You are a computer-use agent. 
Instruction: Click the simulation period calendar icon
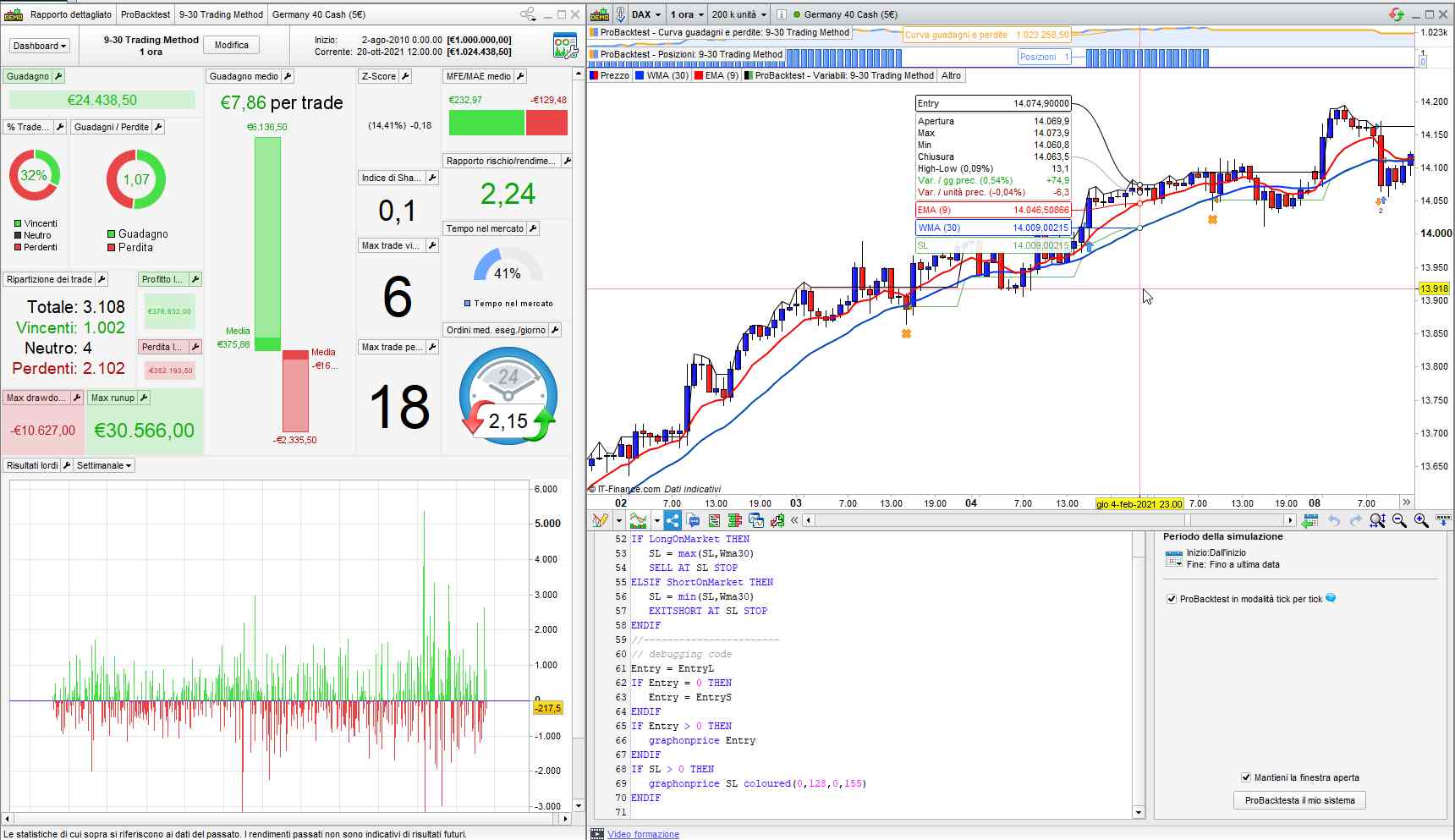[1173, 558]
